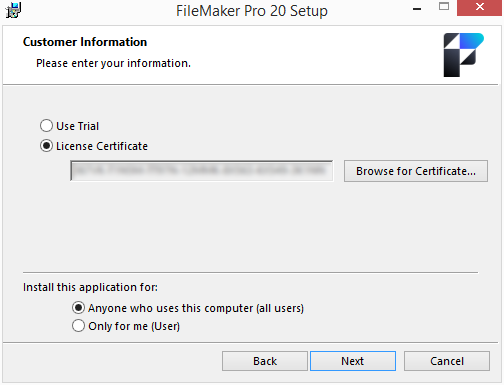Image resolution: width=504 pixels, height=385 pixels.
Task: Click the license certificate path field
Action: tap(201, 171)
